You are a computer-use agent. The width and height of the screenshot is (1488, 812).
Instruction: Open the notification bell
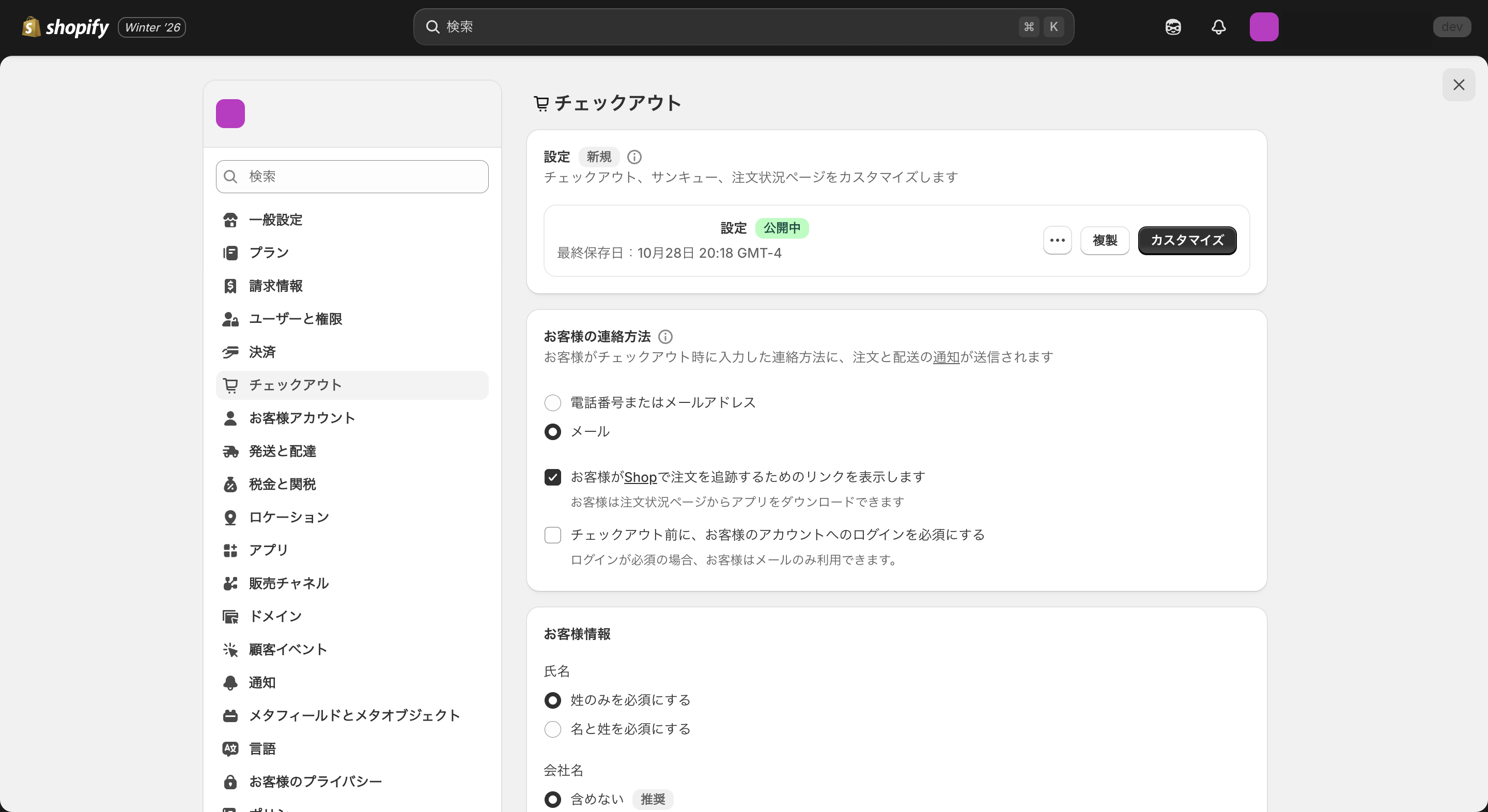tap(1218, 26)
